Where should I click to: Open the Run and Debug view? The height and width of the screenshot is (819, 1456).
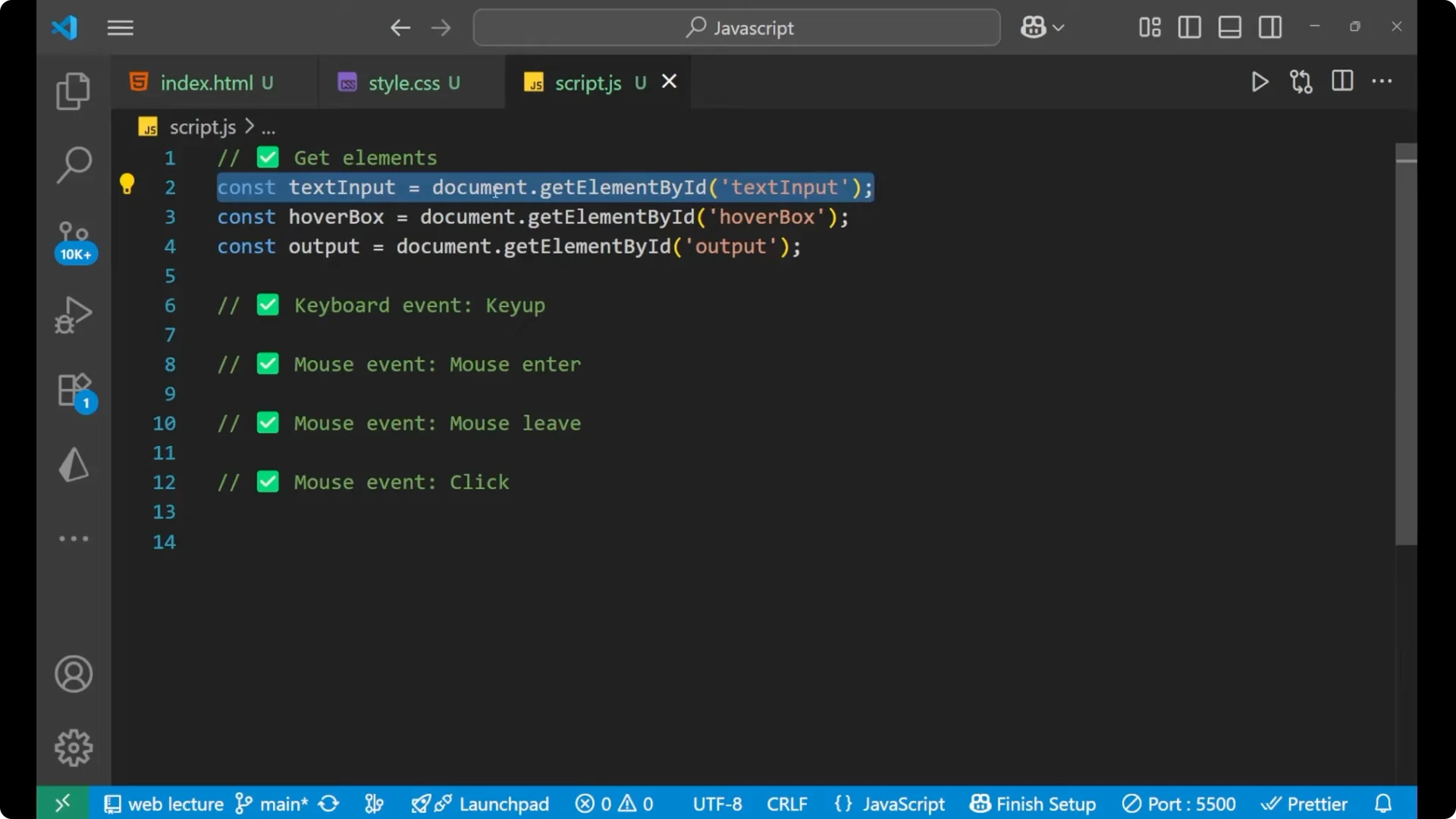73,314
